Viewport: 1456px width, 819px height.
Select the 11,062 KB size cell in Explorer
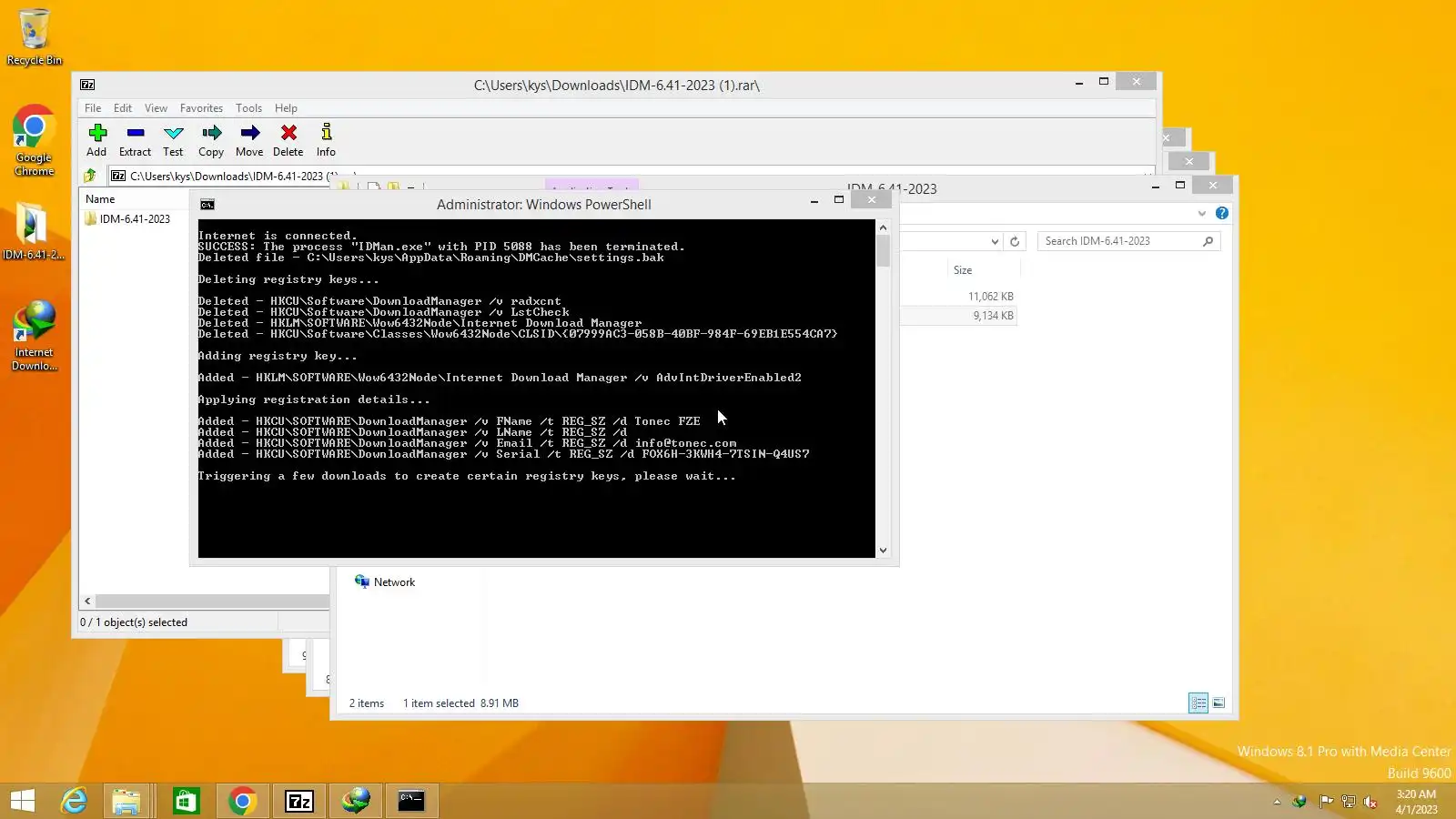pyautogui.click(x=990, y=297)
